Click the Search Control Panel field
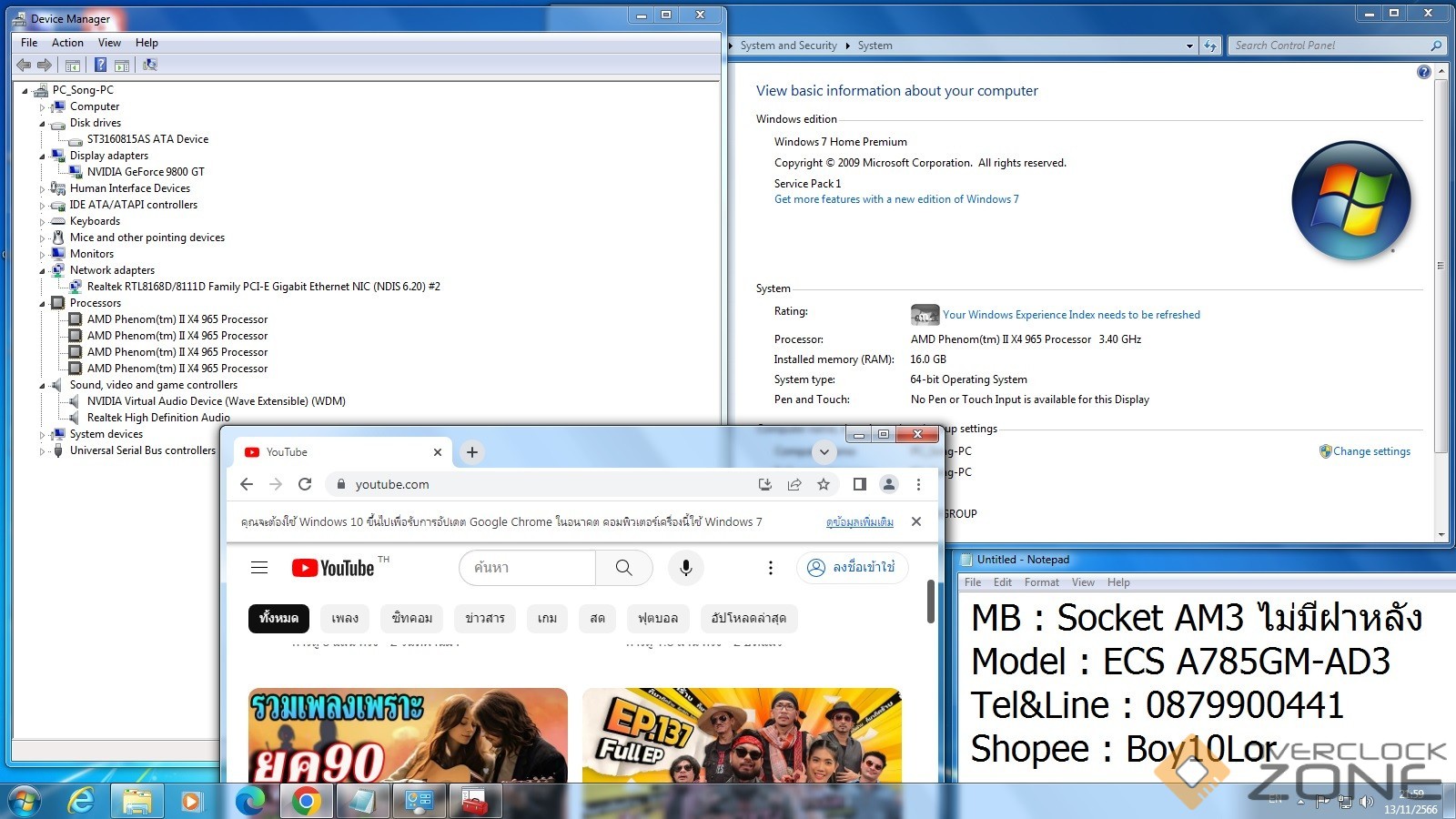 pos(1329,45)
